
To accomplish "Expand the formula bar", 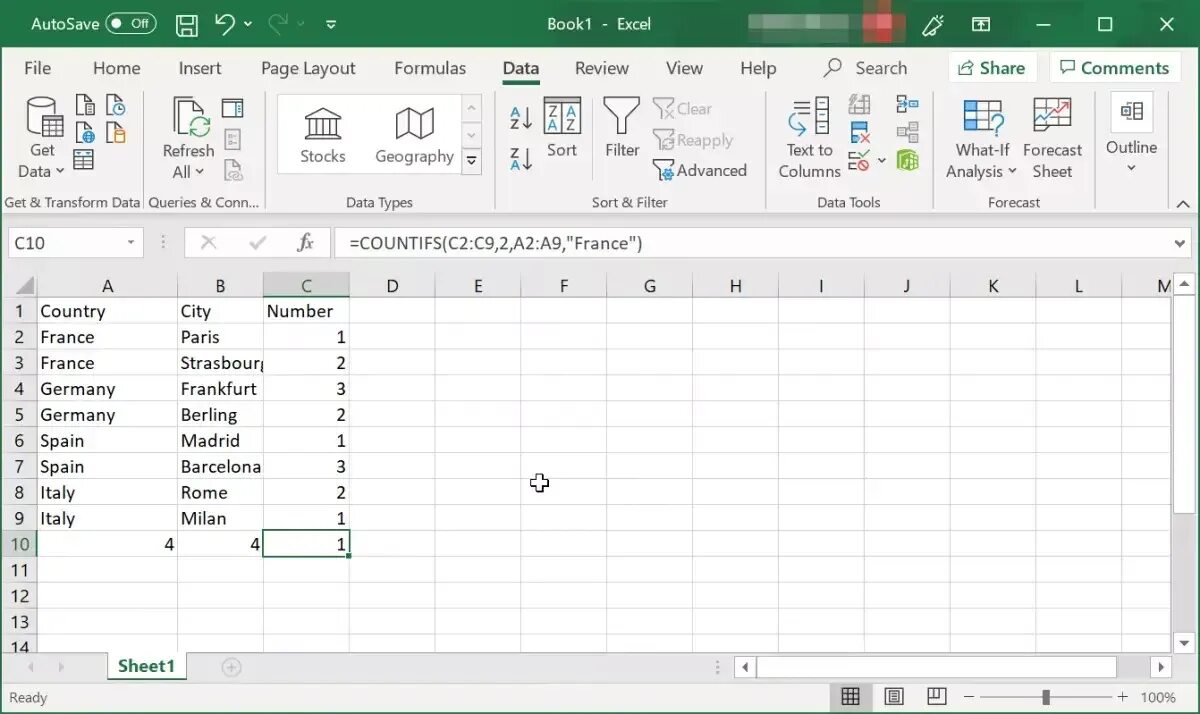I will pyautogui.click(x=1181, y=243).
